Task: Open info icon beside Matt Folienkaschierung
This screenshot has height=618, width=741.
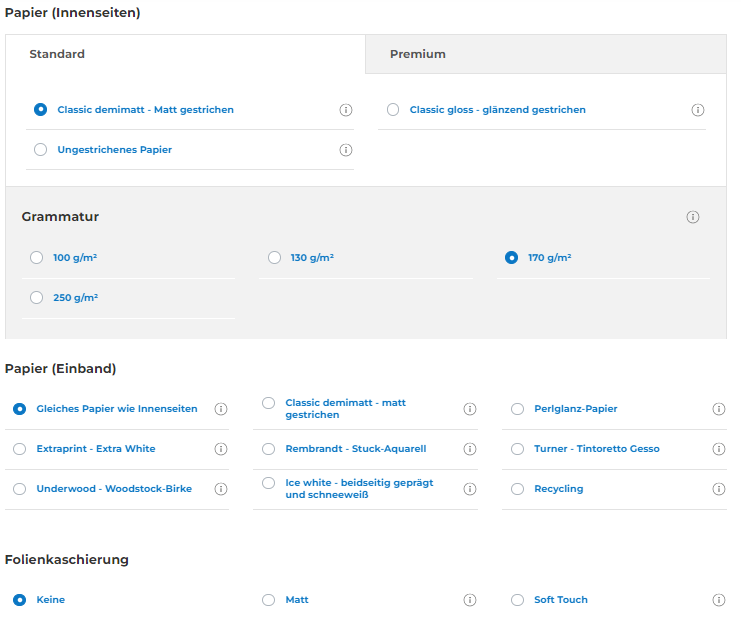Action: coord(470,600)
